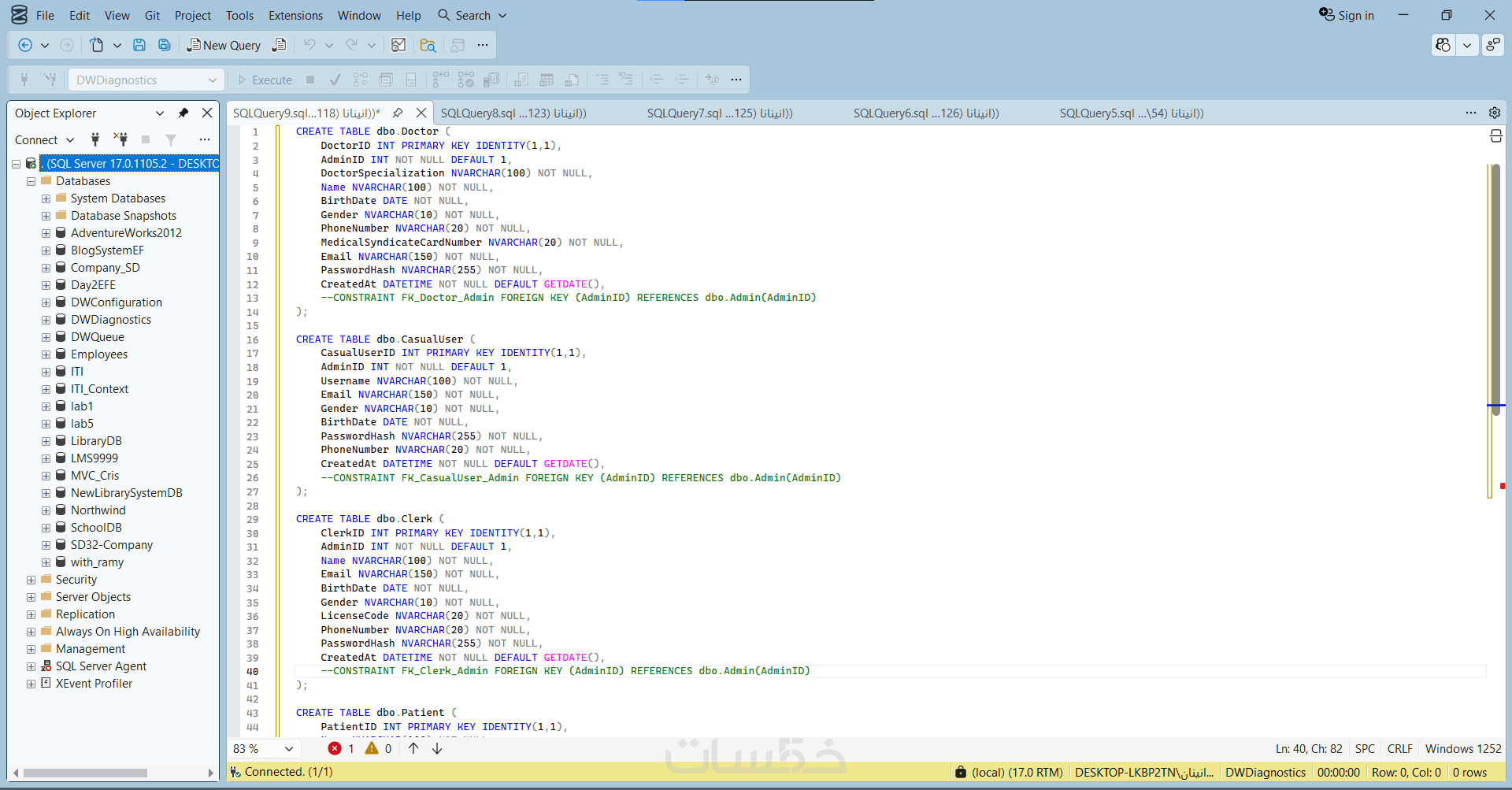Click the Sign in button
The width and height of the screenshot is (1512, 790).
[x=1347, y=15]
